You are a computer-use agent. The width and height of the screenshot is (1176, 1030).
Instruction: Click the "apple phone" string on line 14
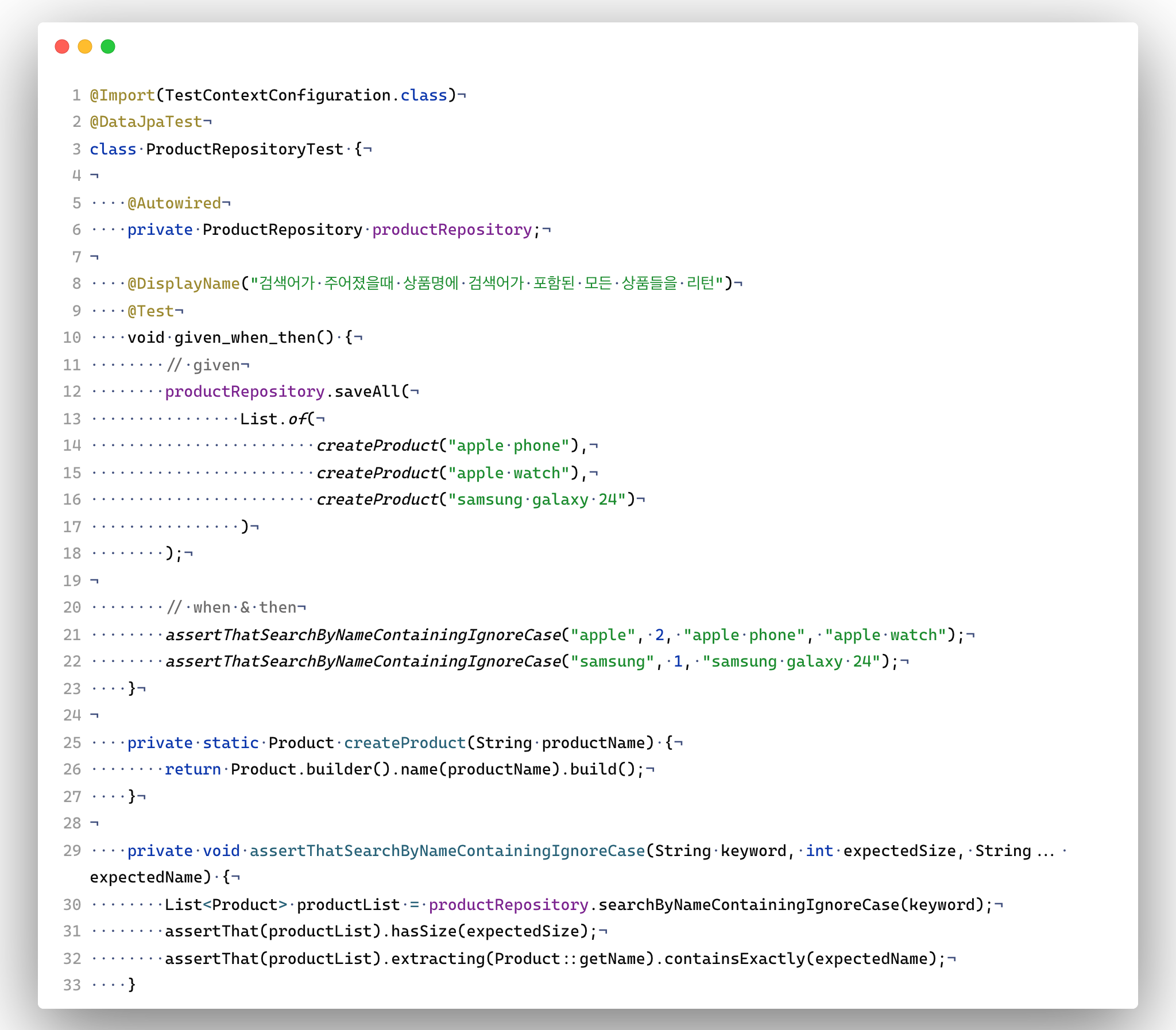pos(509,446)
